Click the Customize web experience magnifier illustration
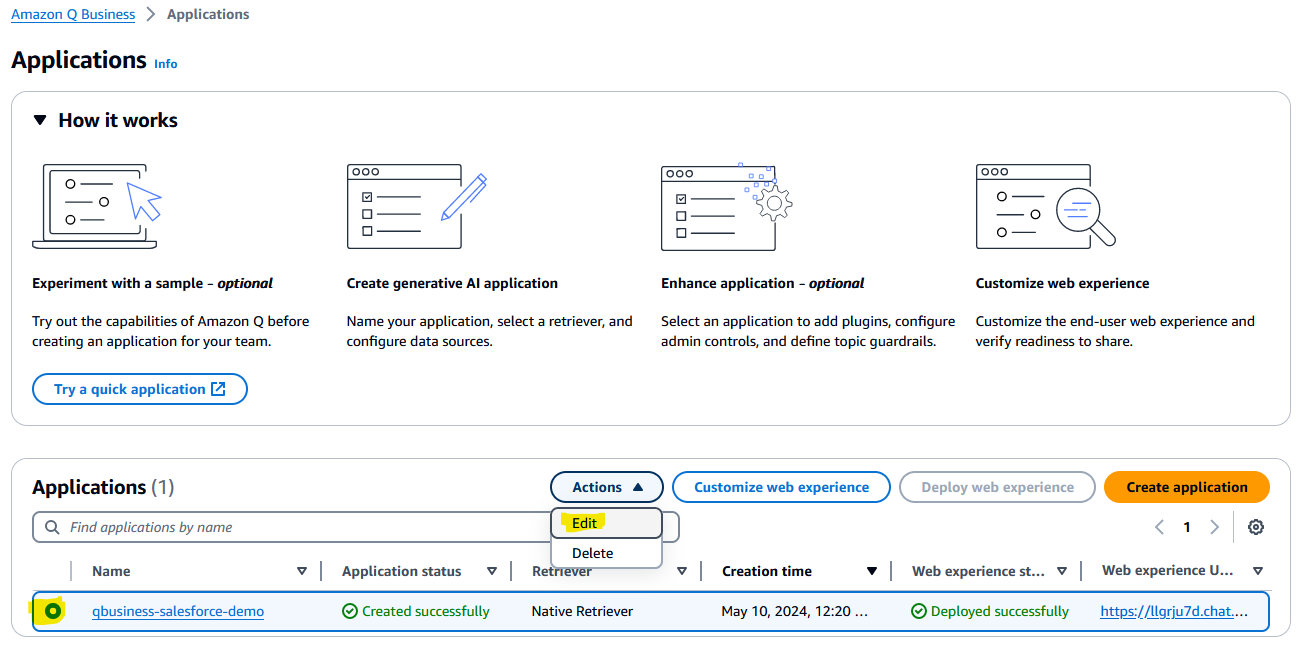Viewport: 1296px width, 645px height. [x=1046, y=206]
